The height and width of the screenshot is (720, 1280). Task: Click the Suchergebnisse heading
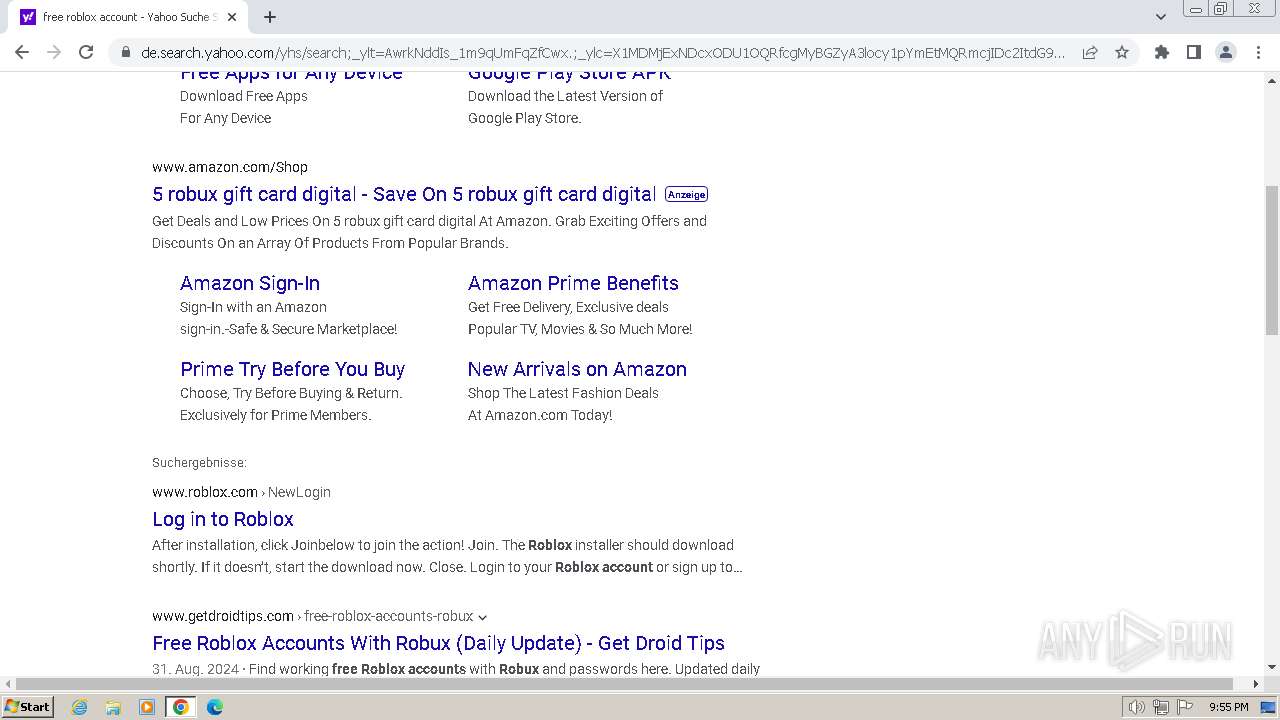[199, 463]
